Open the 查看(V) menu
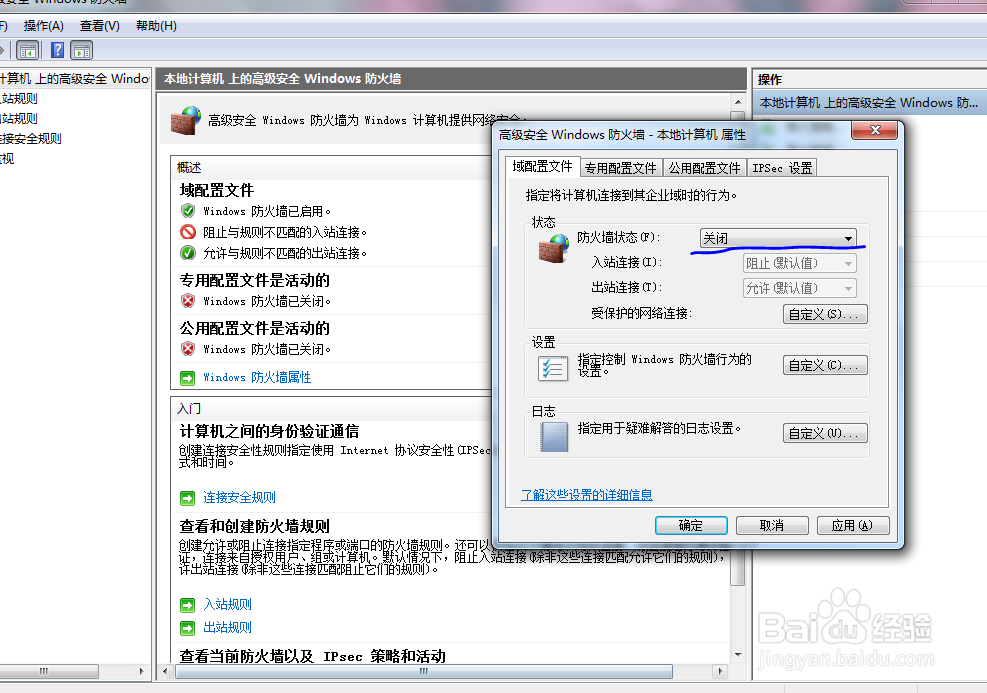The height and width of the screenshot is (693, 987). (99, 26)
